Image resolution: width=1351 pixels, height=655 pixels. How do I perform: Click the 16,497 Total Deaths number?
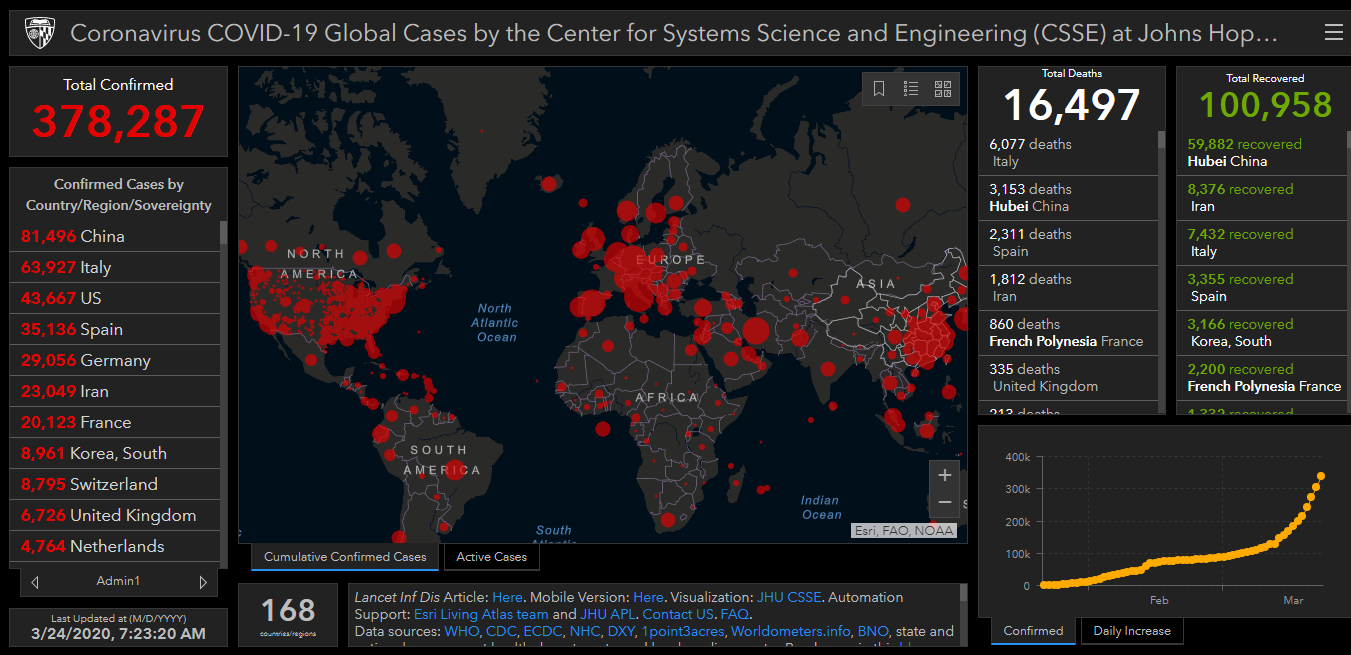point(1071,105)
